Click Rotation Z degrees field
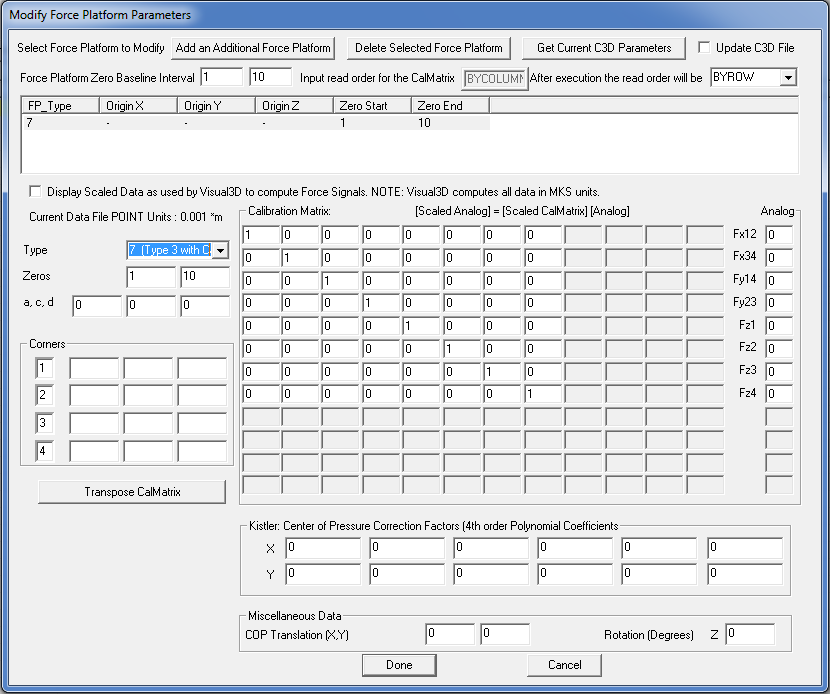 pos(750,634)
